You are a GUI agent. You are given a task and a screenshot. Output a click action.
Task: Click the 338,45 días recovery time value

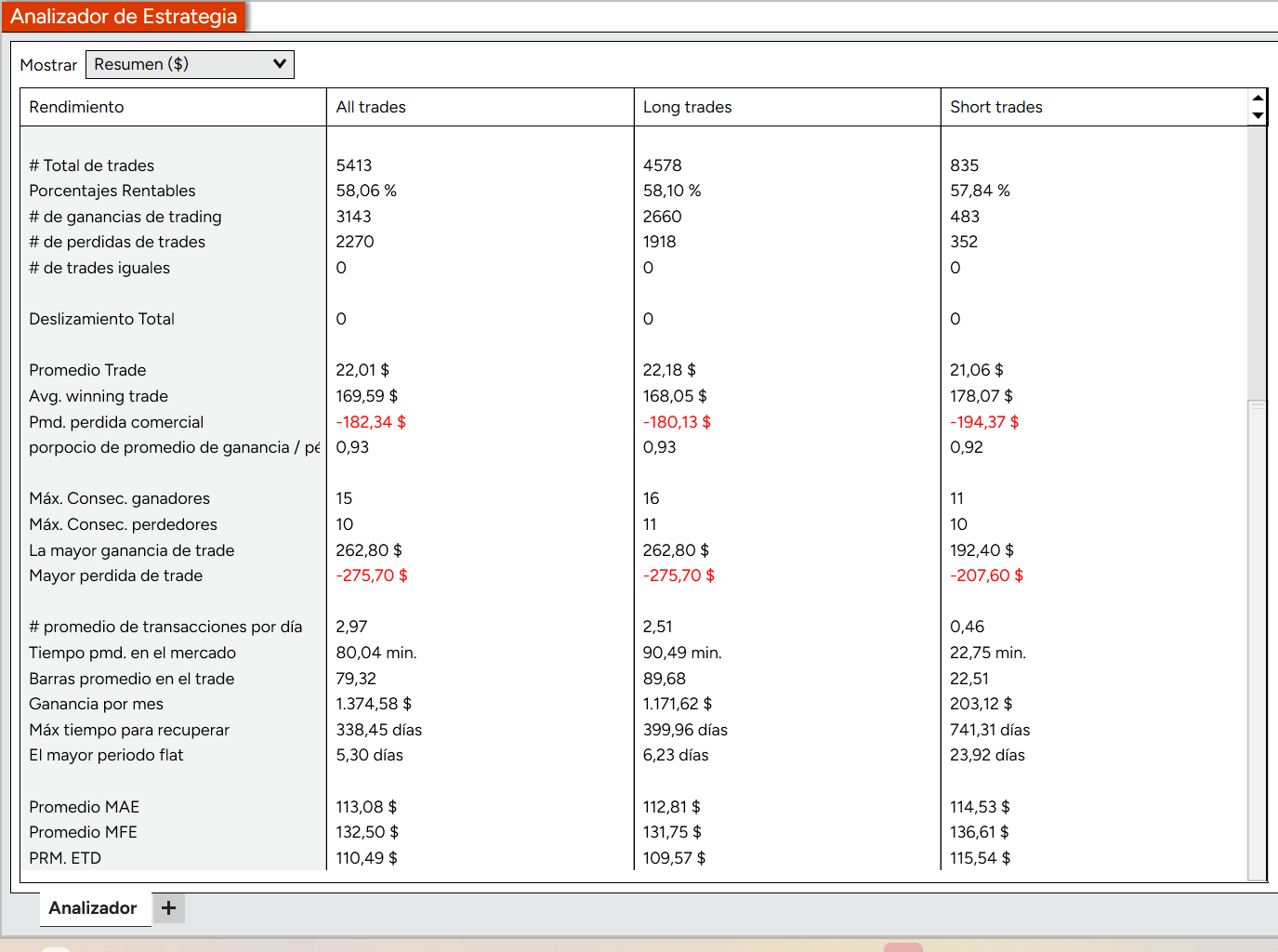379,730
